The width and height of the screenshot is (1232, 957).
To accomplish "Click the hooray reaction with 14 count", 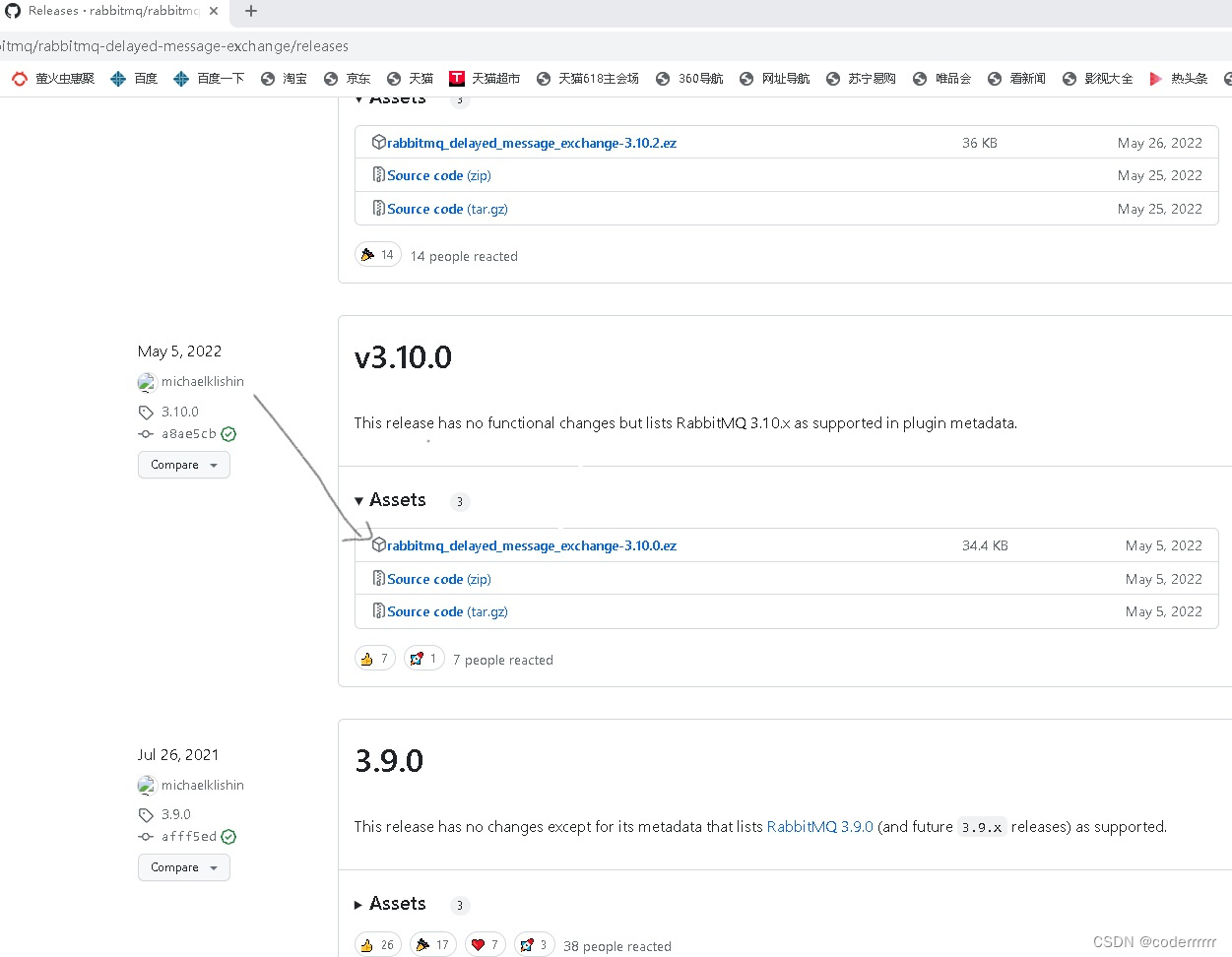I will click(x=377, y=255).
